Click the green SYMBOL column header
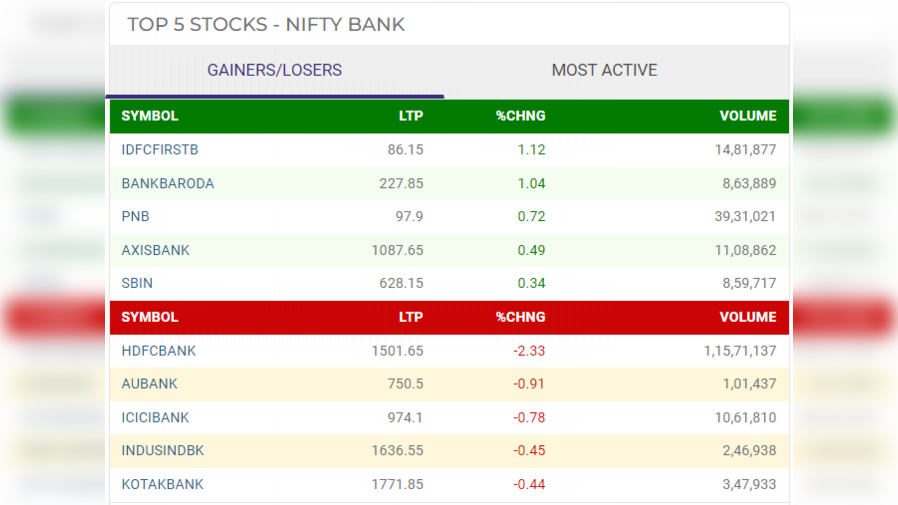This screenshot has height=505, width=898. (150, 116)
